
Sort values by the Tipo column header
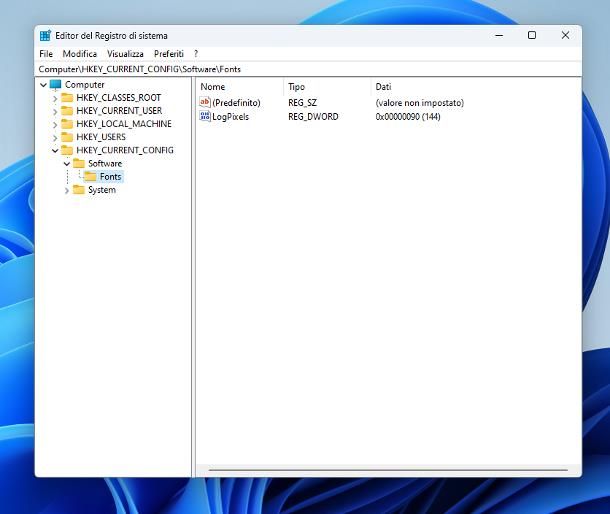(x=328, y=87)
